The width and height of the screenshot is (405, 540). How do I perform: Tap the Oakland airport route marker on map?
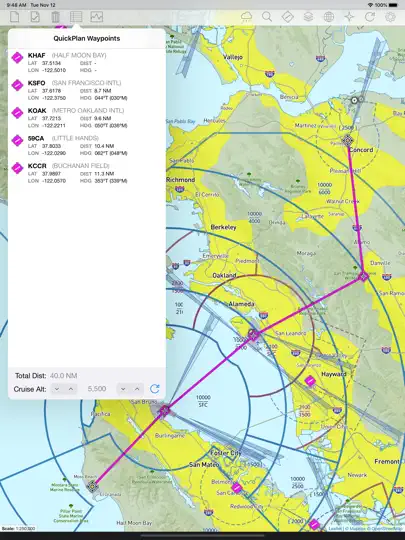[253, 335]
